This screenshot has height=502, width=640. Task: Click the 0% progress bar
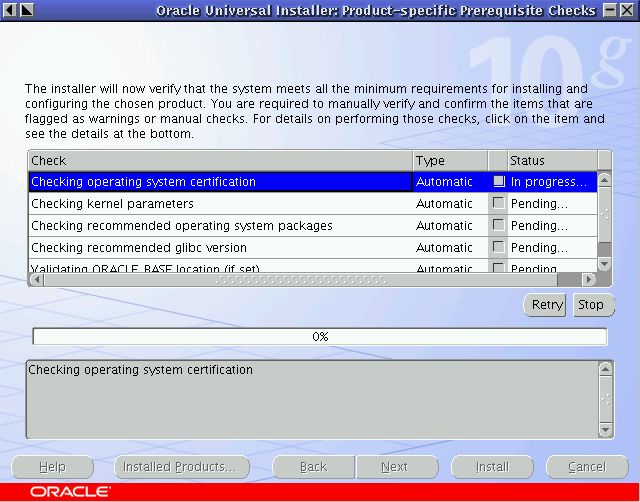coord(320,337)
